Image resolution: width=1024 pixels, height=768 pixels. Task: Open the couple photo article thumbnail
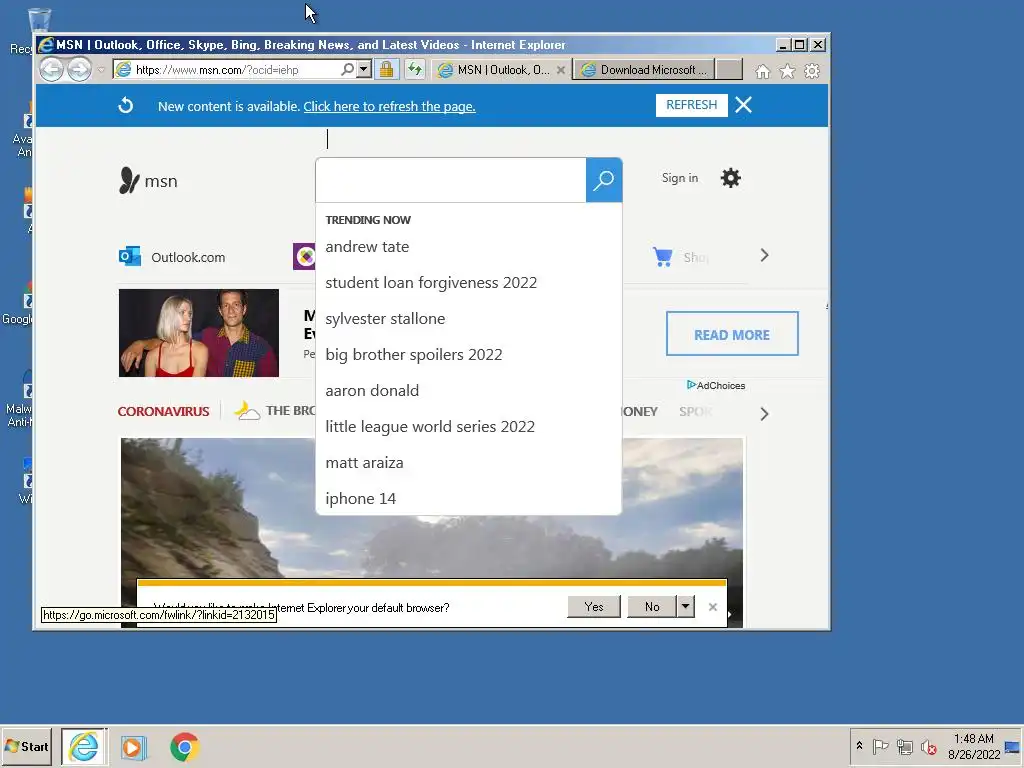199,333
